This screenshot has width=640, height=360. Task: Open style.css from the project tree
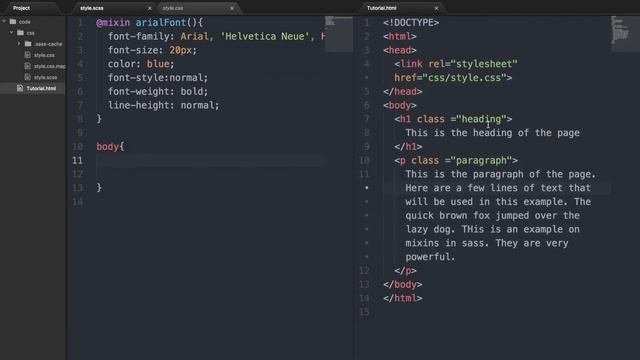[x=44, y=55]
